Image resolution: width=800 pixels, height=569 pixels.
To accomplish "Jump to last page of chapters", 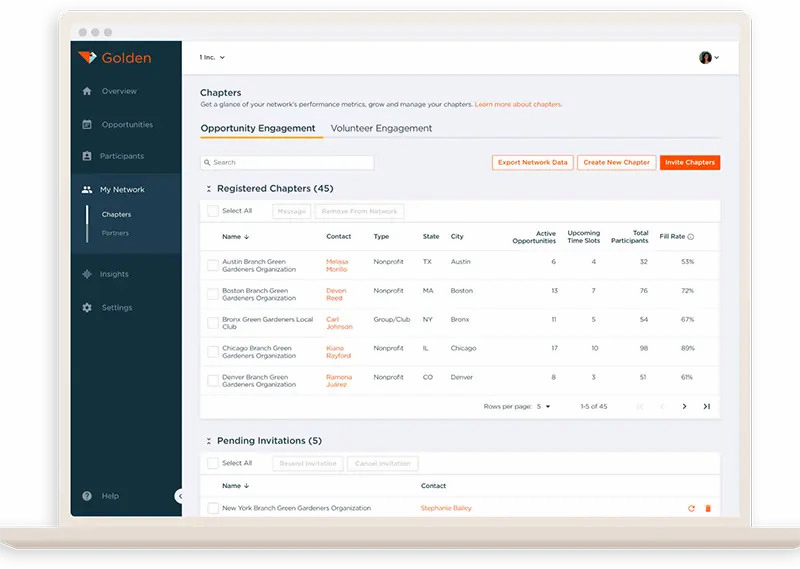I will pyautogui.click(x=707, y=406).
